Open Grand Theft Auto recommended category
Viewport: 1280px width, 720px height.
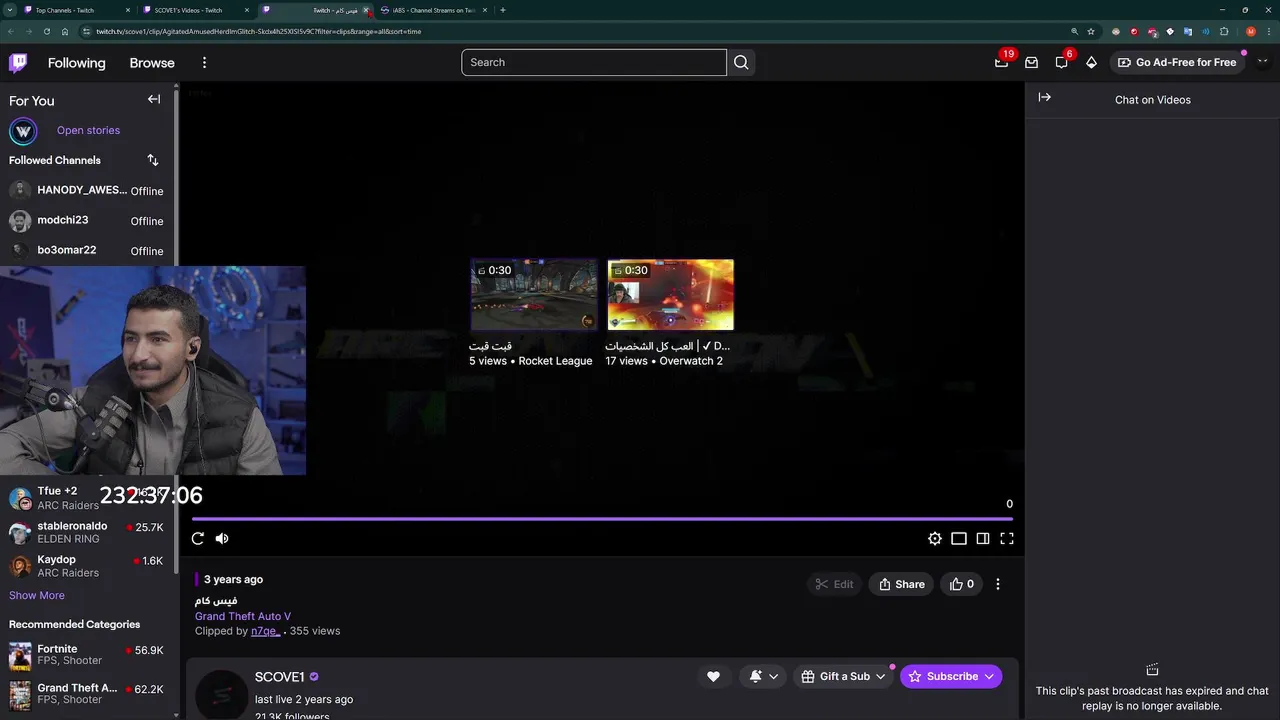(x=88, y=694)
